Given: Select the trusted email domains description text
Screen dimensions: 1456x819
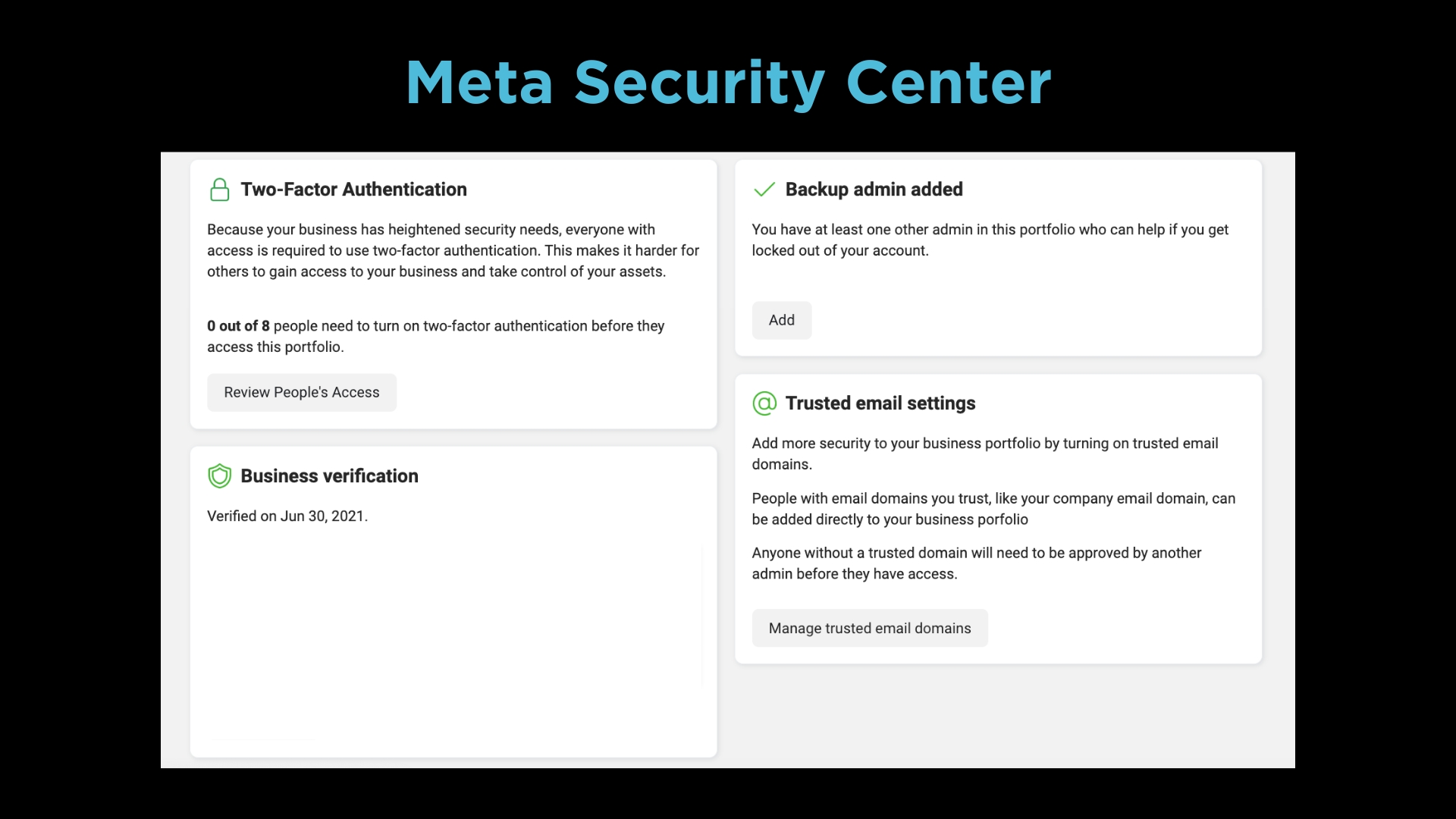Looking at the screenshot, I should point(984,453).
